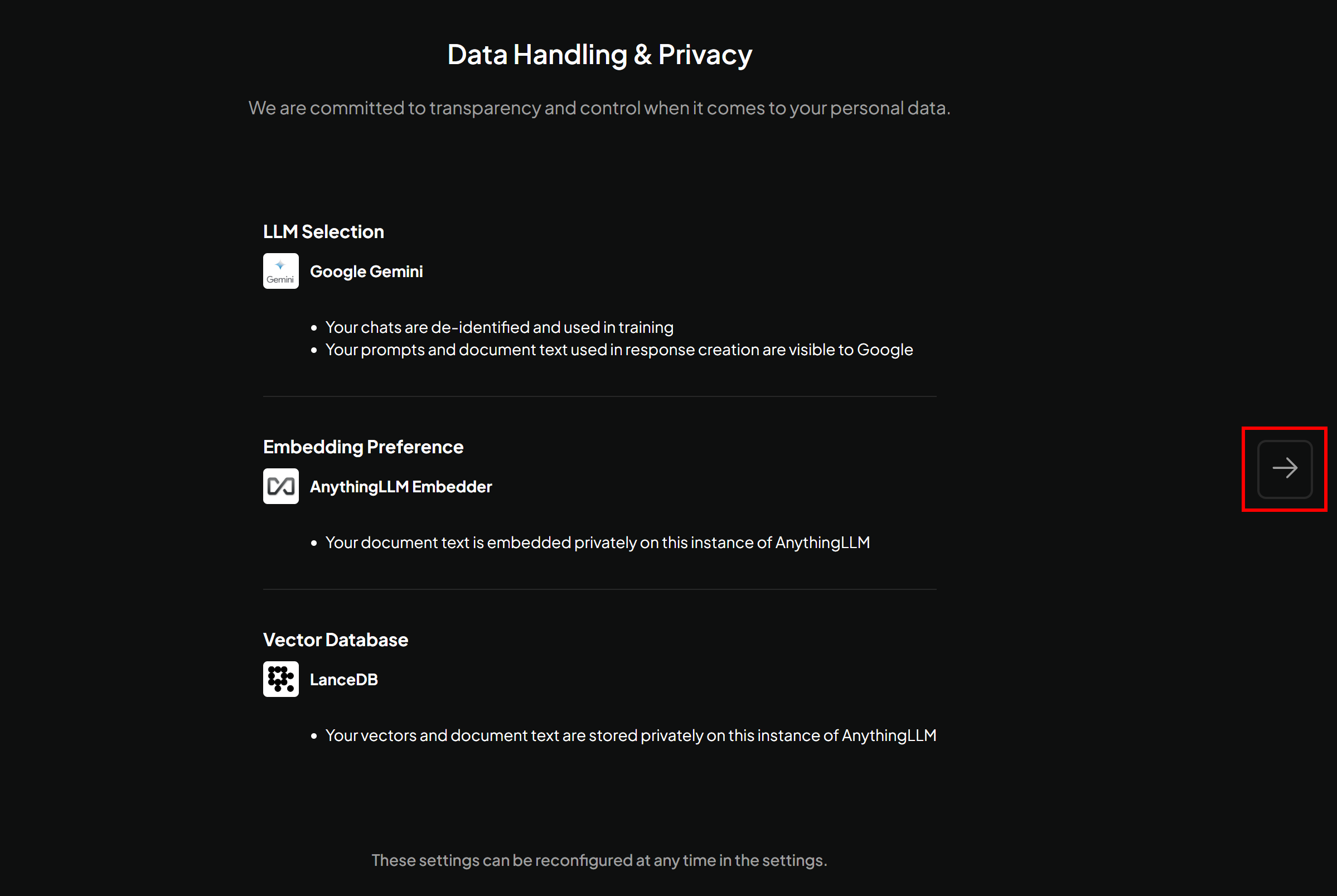Select the Google Gemini label text

(x=366, y=272)
